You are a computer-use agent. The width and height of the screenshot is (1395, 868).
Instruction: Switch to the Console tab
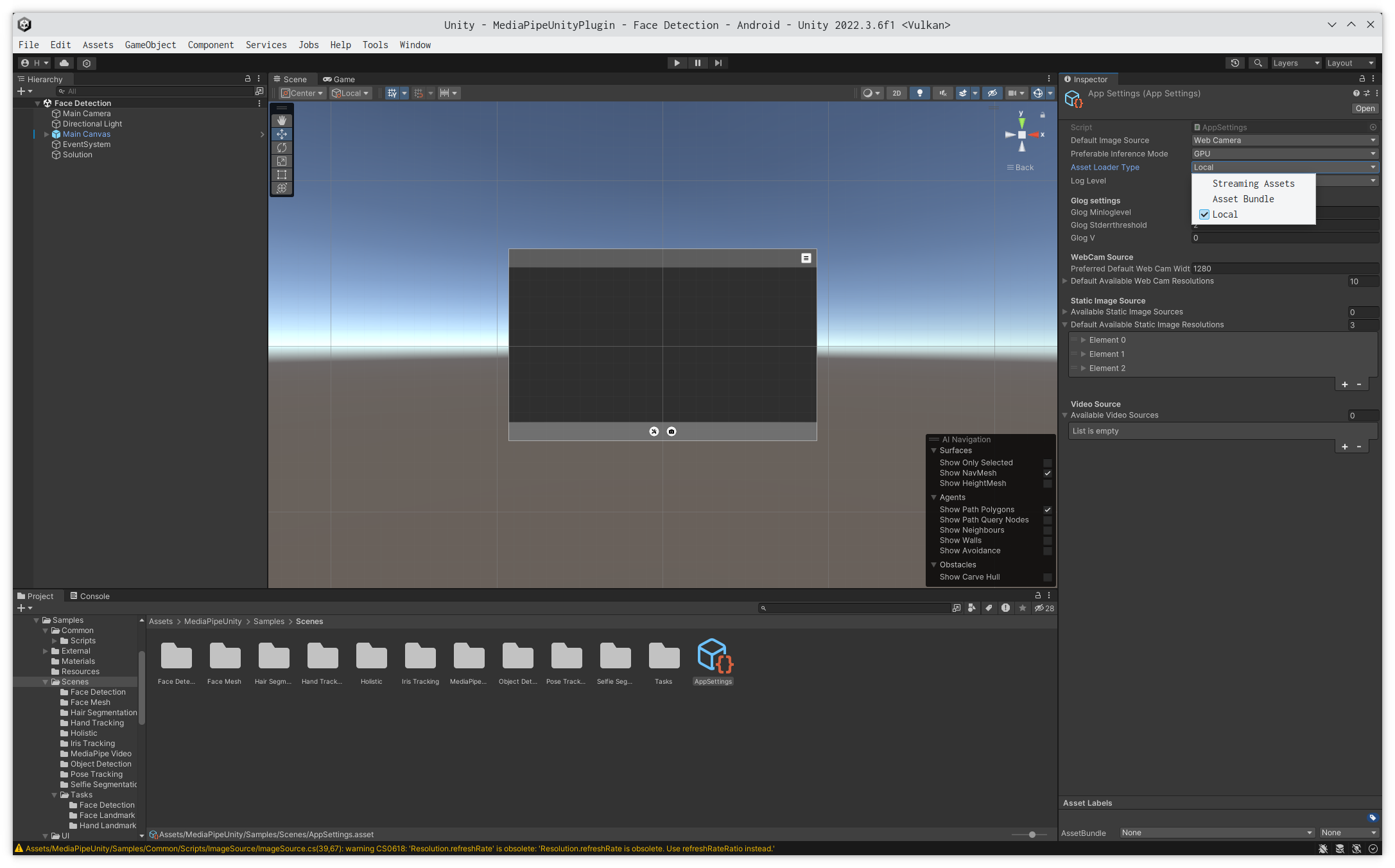[90, 596]
